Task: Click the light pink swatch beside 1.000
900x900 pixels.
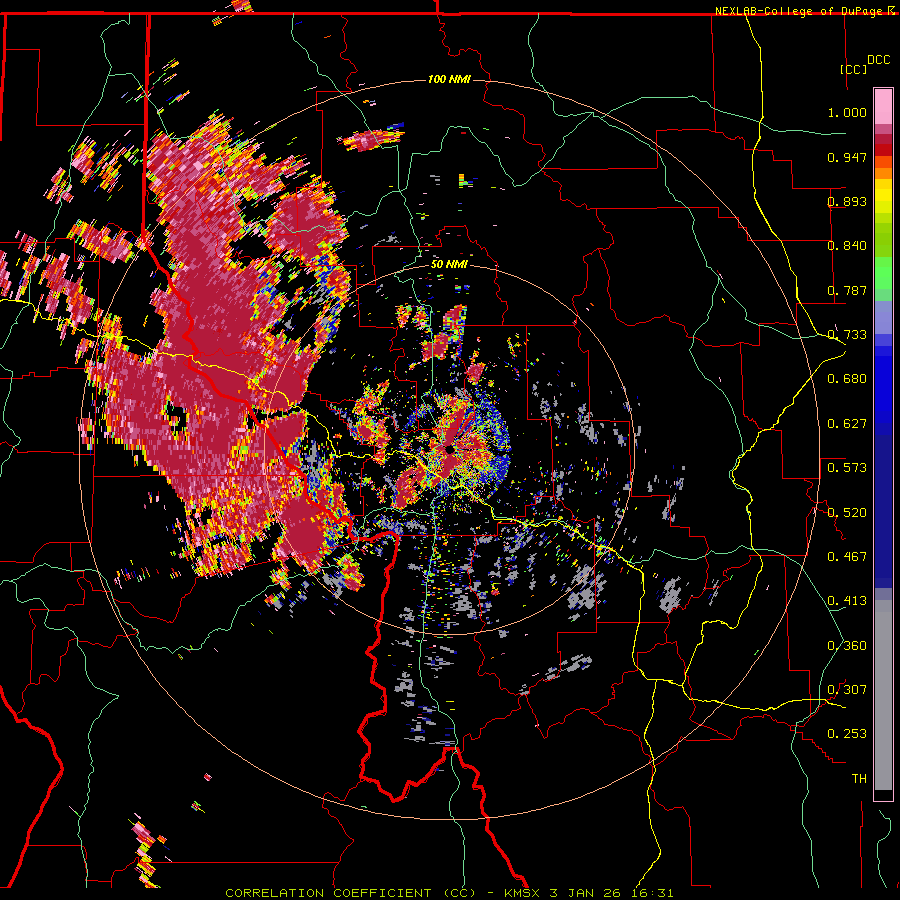Action: 883,107
